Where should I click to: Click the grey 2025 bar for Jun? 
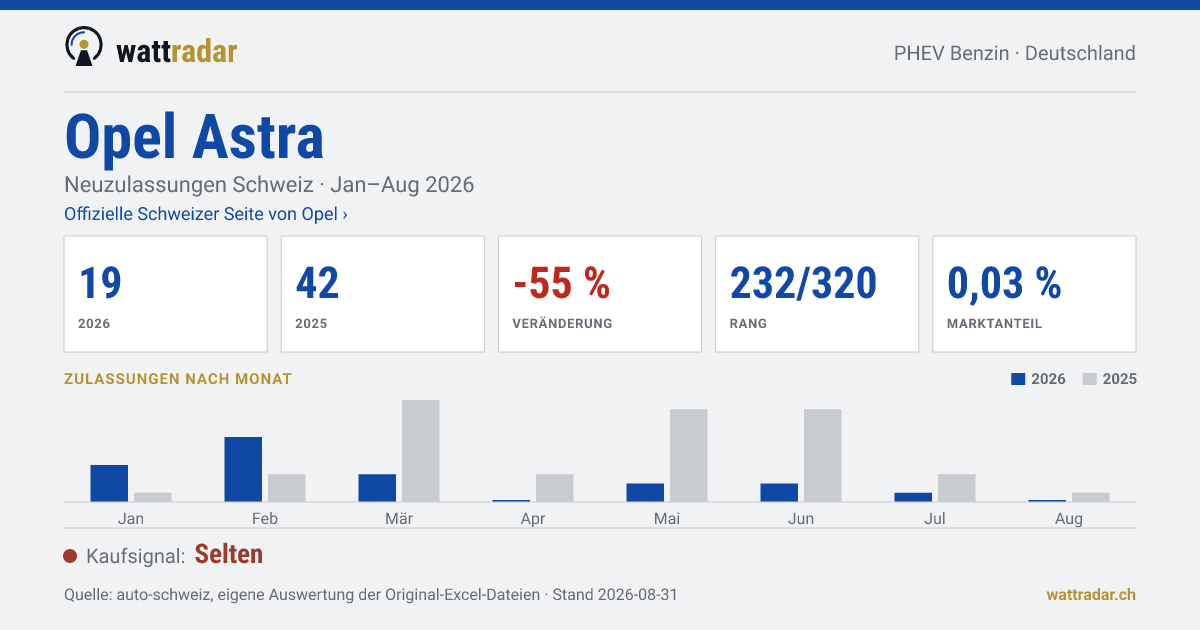[x=823, y=455]
